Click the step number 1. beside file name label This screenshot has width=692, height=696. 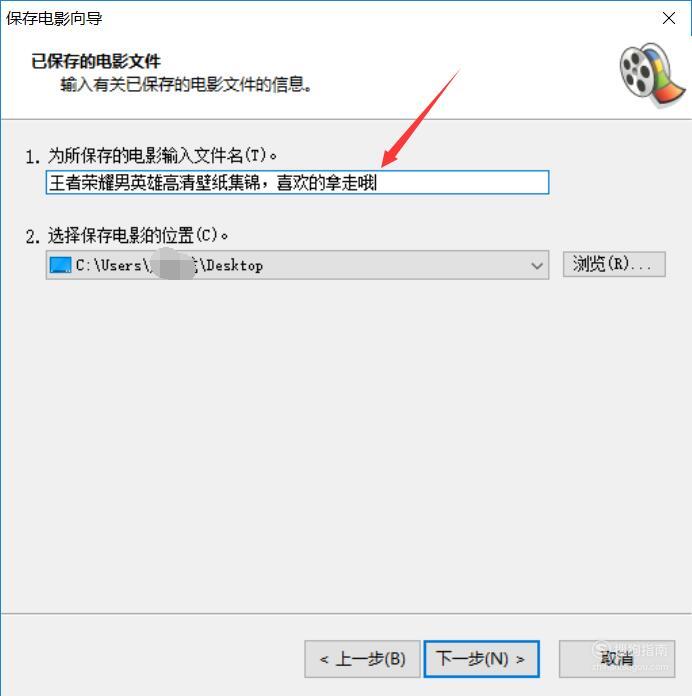[33, 157]
